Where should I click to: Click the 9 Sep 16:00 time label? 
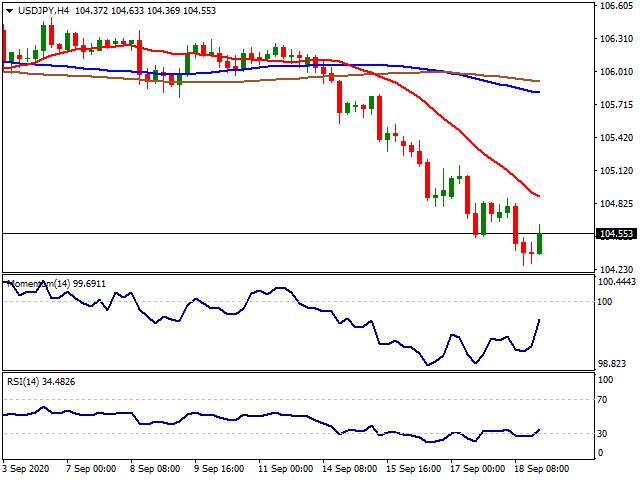(x=219, y=469)
